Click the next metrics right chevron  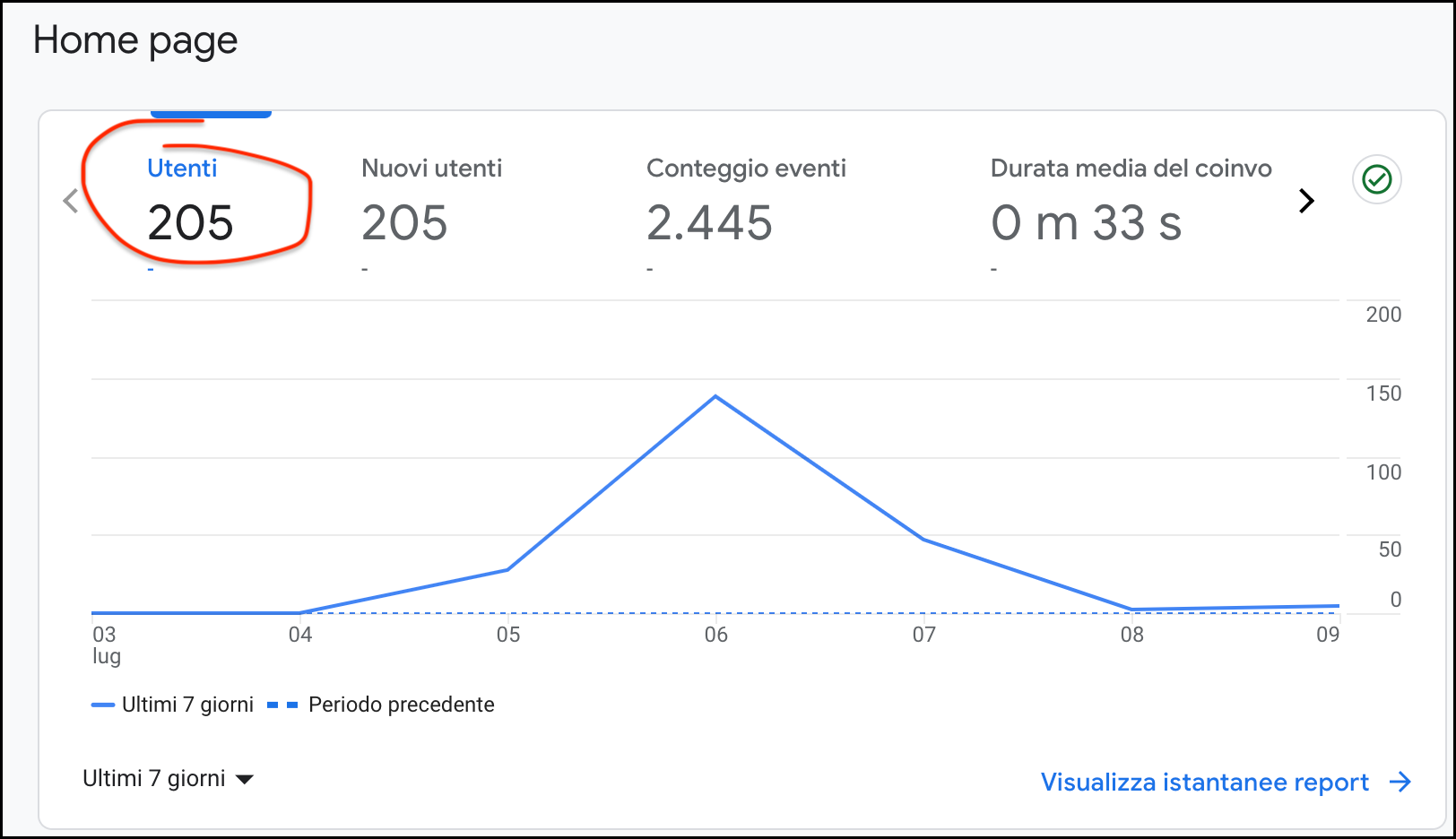coord(1306,201)
